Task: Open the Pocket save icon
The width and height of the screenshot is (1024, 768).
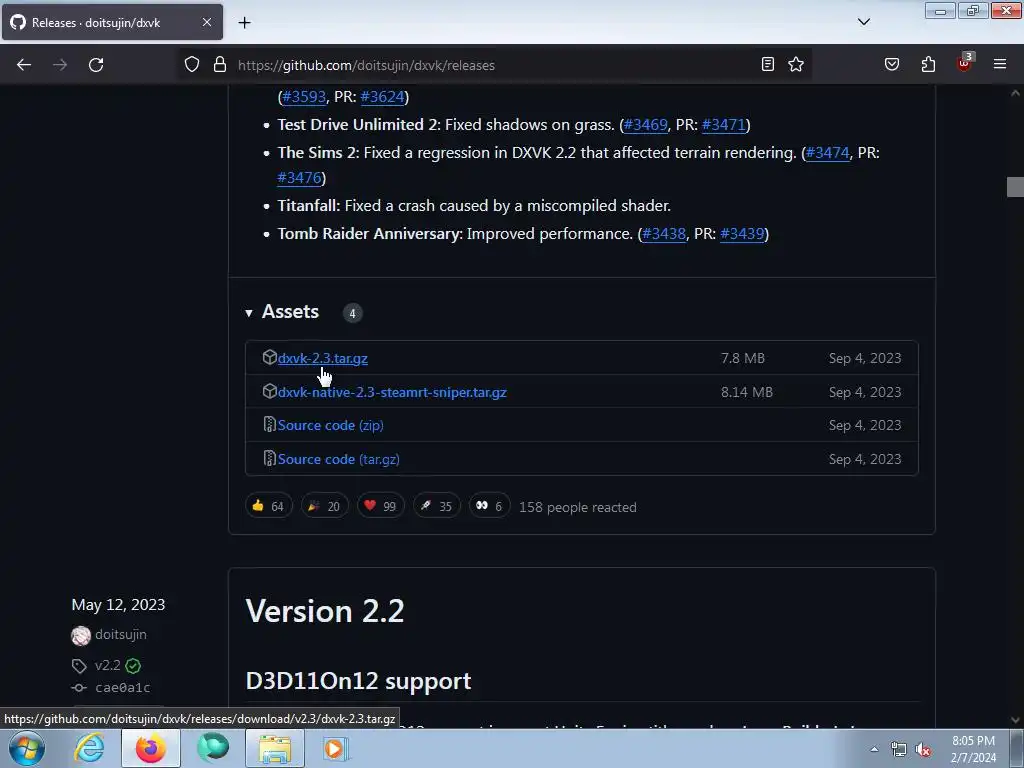Action: [892, 64]
